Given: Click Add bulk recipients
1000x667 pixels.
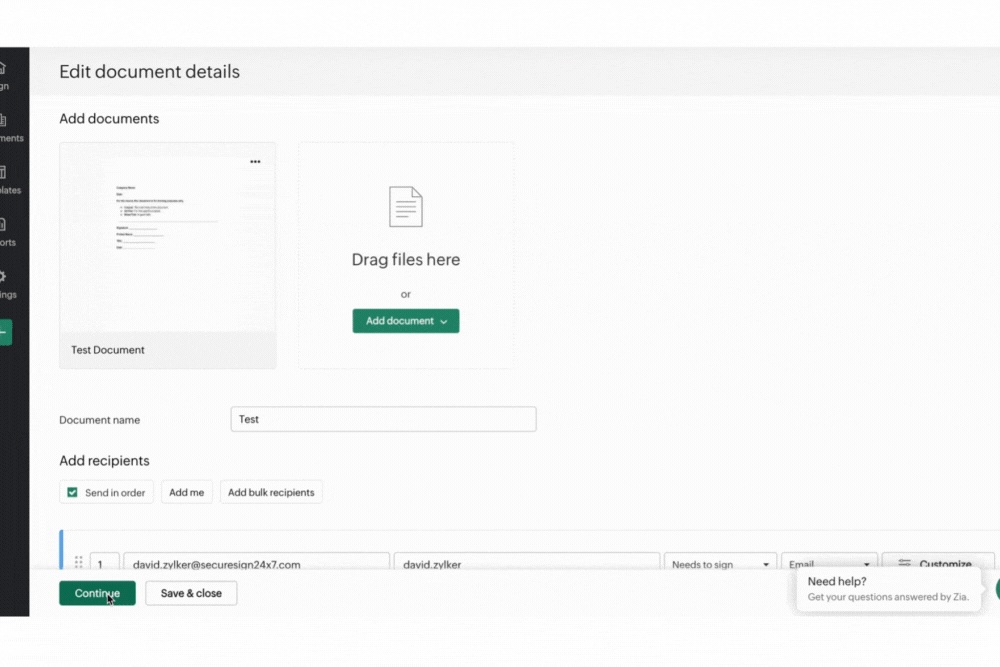Looking at the screenshot, I should [x=271, y=492].
